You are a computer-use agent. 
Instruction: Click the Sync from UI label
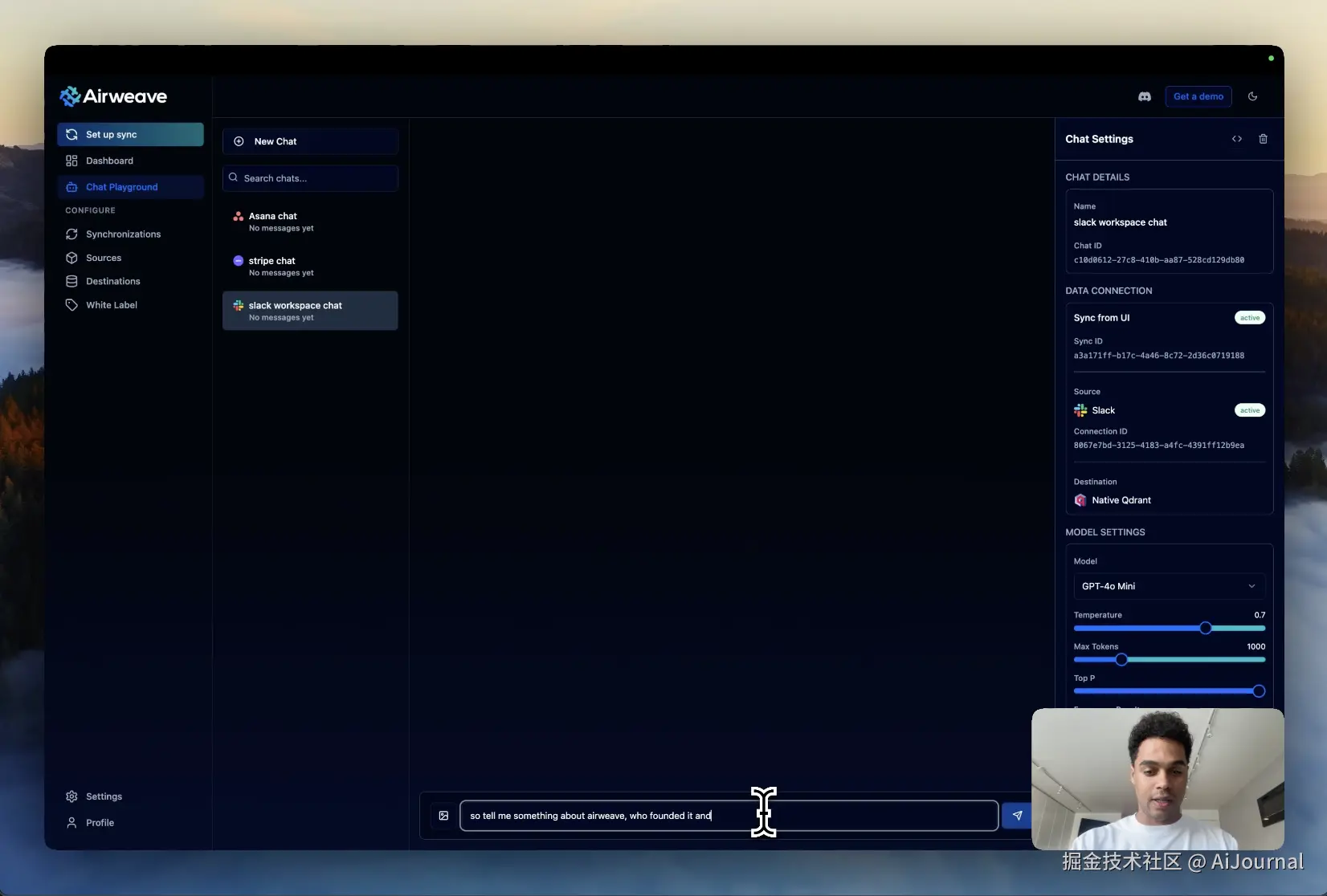(1101, 318)
